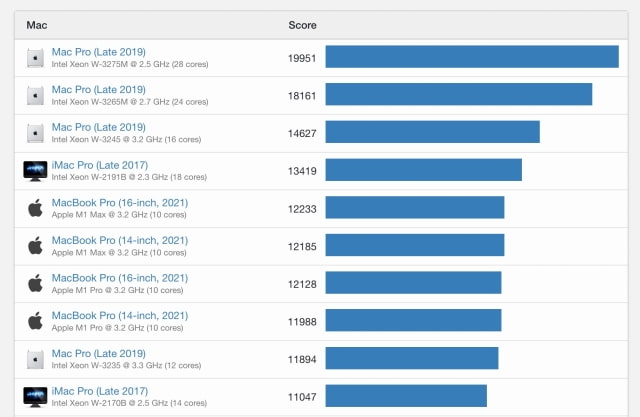The width and height of the screenshot is (640, 417).
Task: Open the MacBook Pro (14-inch, 2021) M1 Pro link
Action: click(x=119, y=316)
